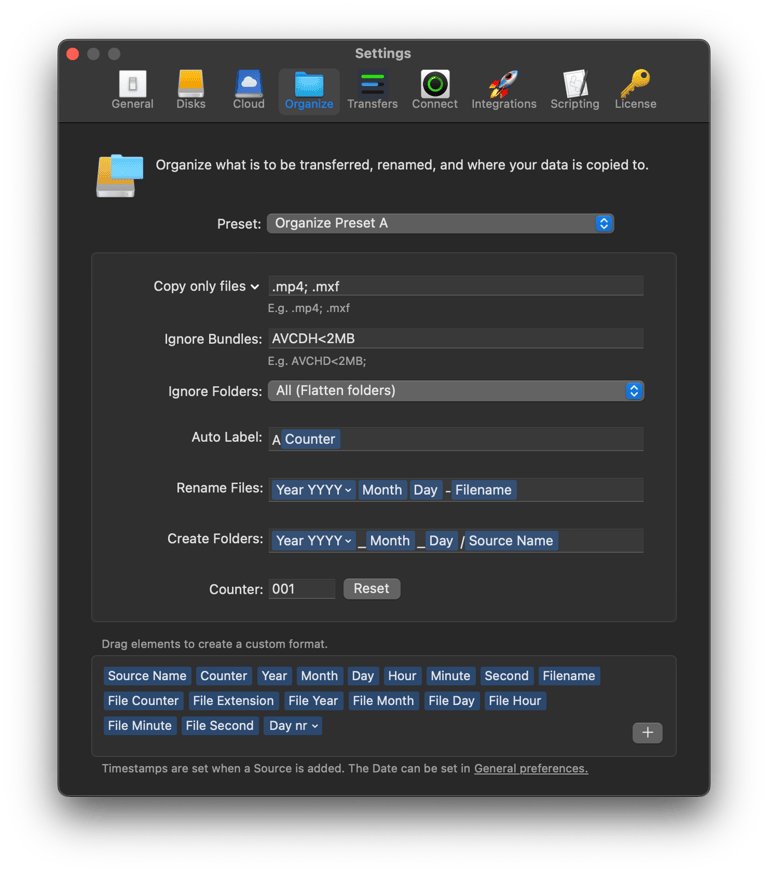Open the Day nr token dropdown
The image size is (768, 873).
click(293, 726)
